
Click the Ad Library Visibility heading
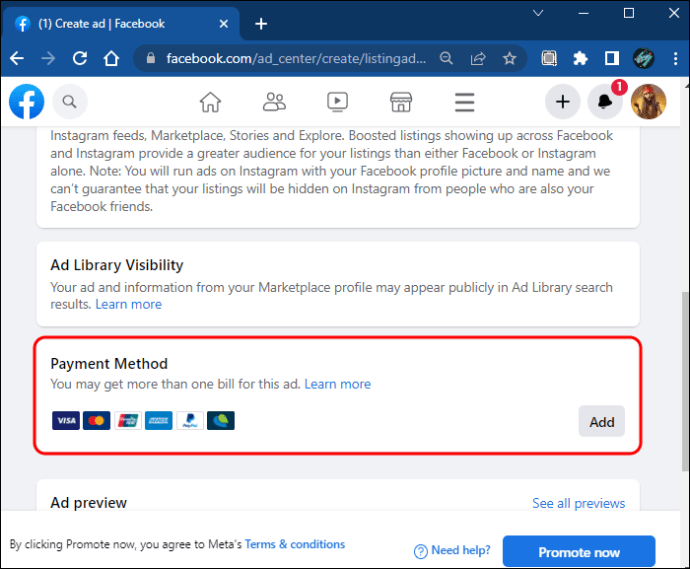click(x=117, y=265)
